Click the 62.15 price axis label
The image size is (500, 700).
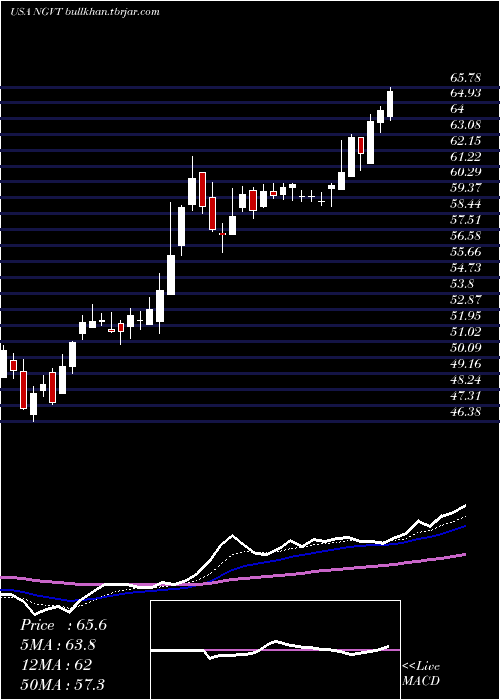466,141
